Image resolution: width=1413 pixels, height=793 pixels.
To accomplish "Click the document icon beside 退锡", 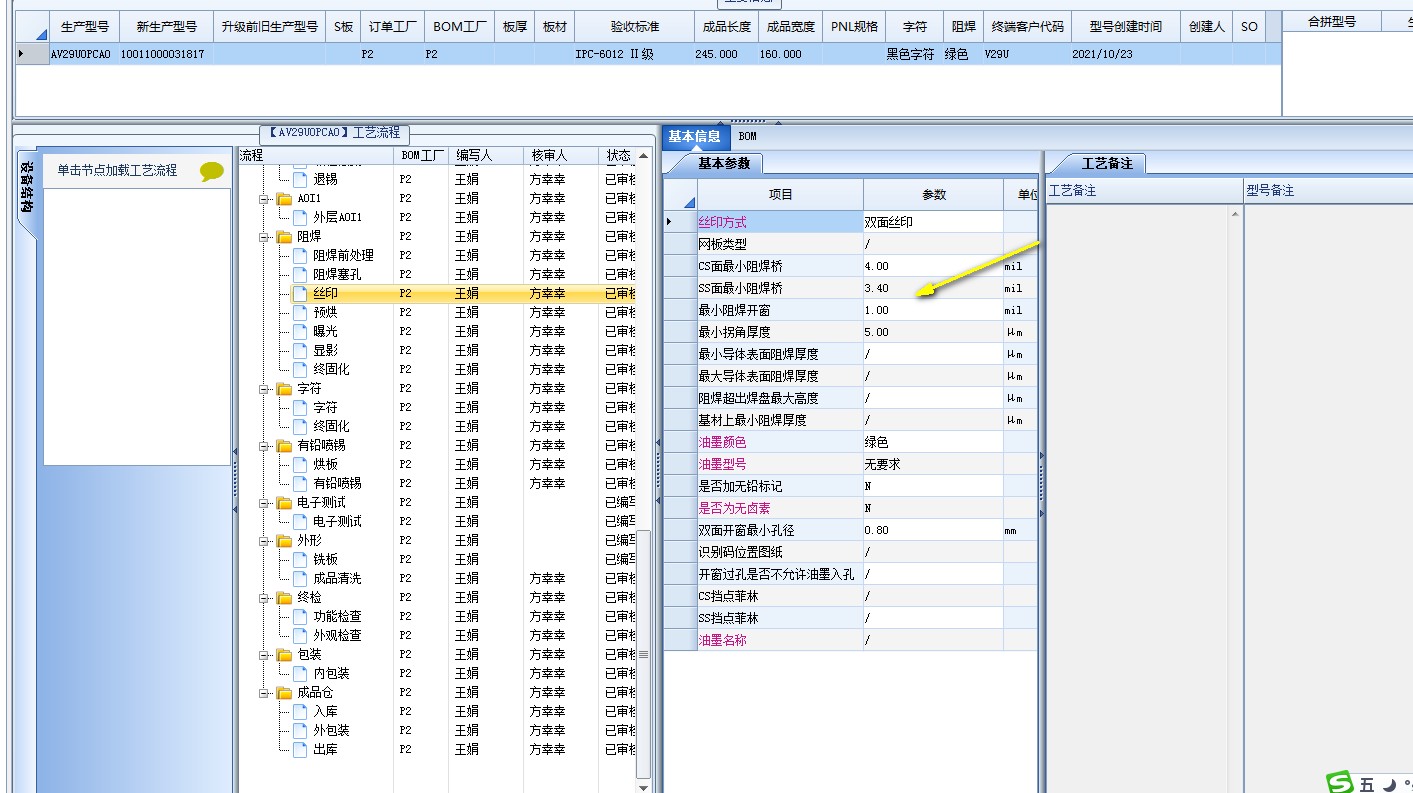I will pyautogui.click(x=300, y=179).
